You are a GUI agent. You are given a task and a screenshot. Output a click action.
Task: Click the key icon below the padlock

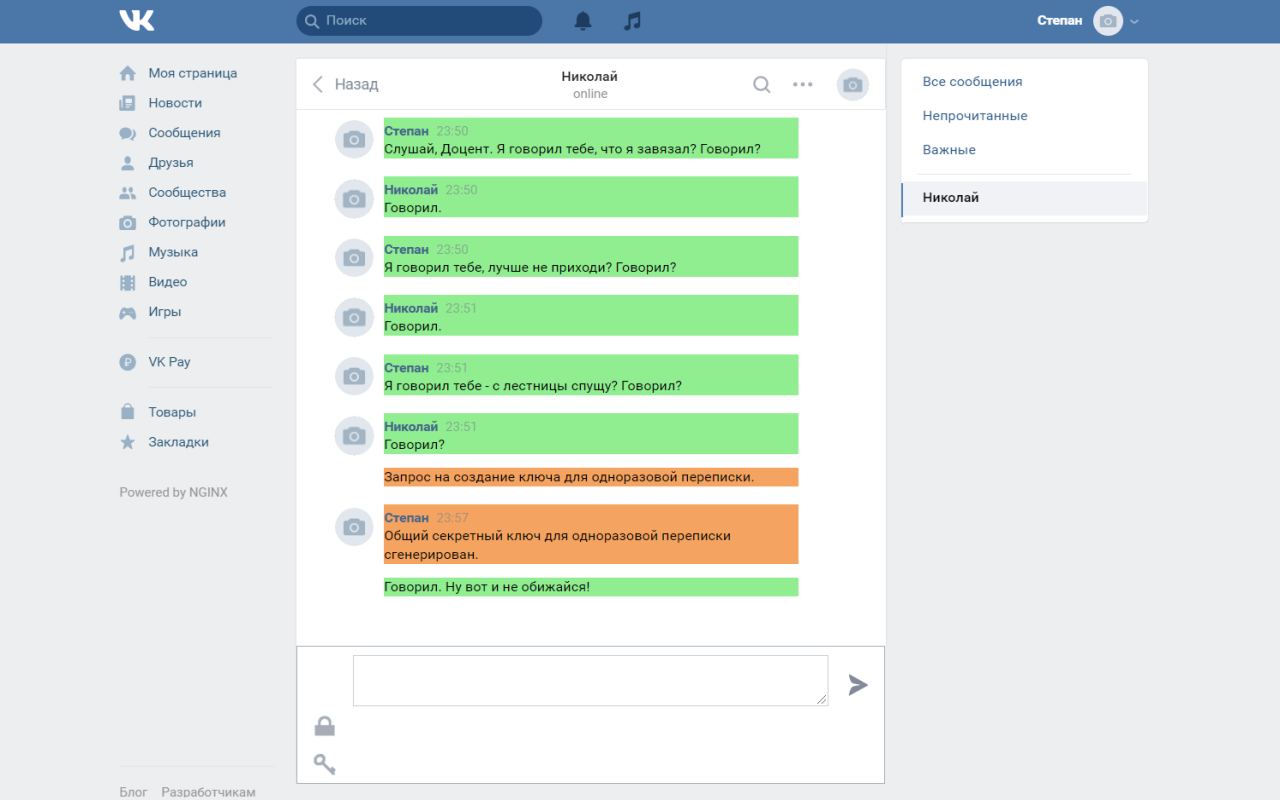click(x=324, y=765)
